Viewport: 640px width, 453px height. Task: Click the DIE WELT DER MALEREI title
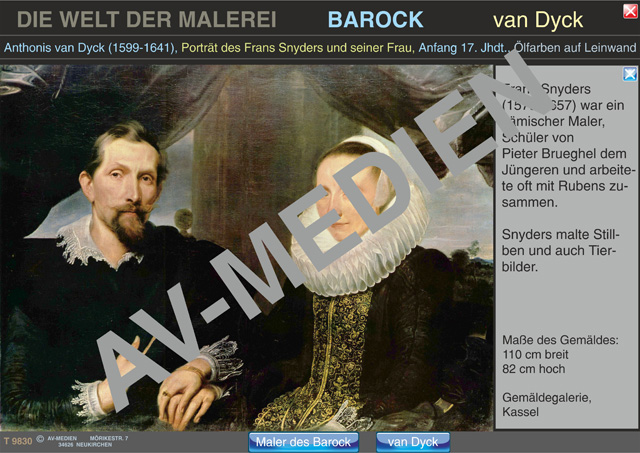click(x=147, y=20)
